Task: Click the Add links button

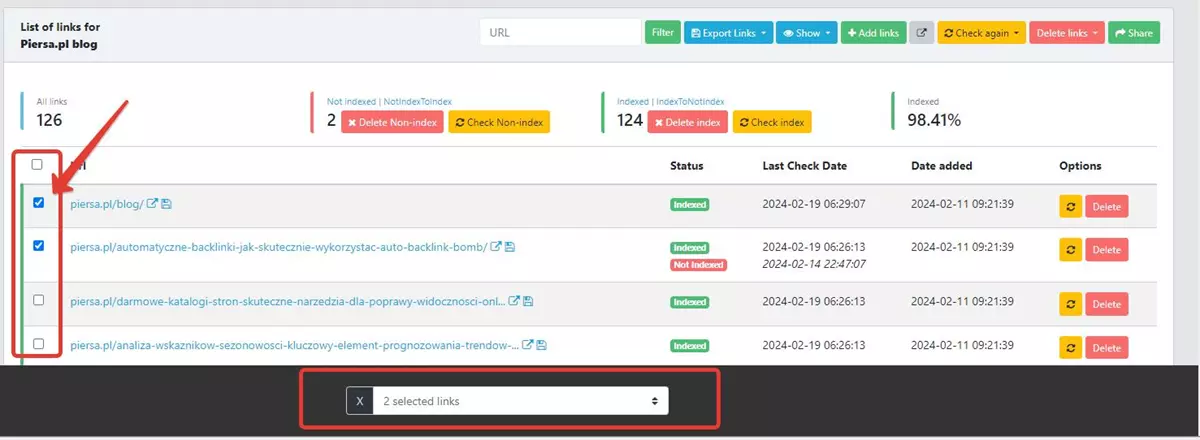Action: pyautogui.click(x=873, y=33)
